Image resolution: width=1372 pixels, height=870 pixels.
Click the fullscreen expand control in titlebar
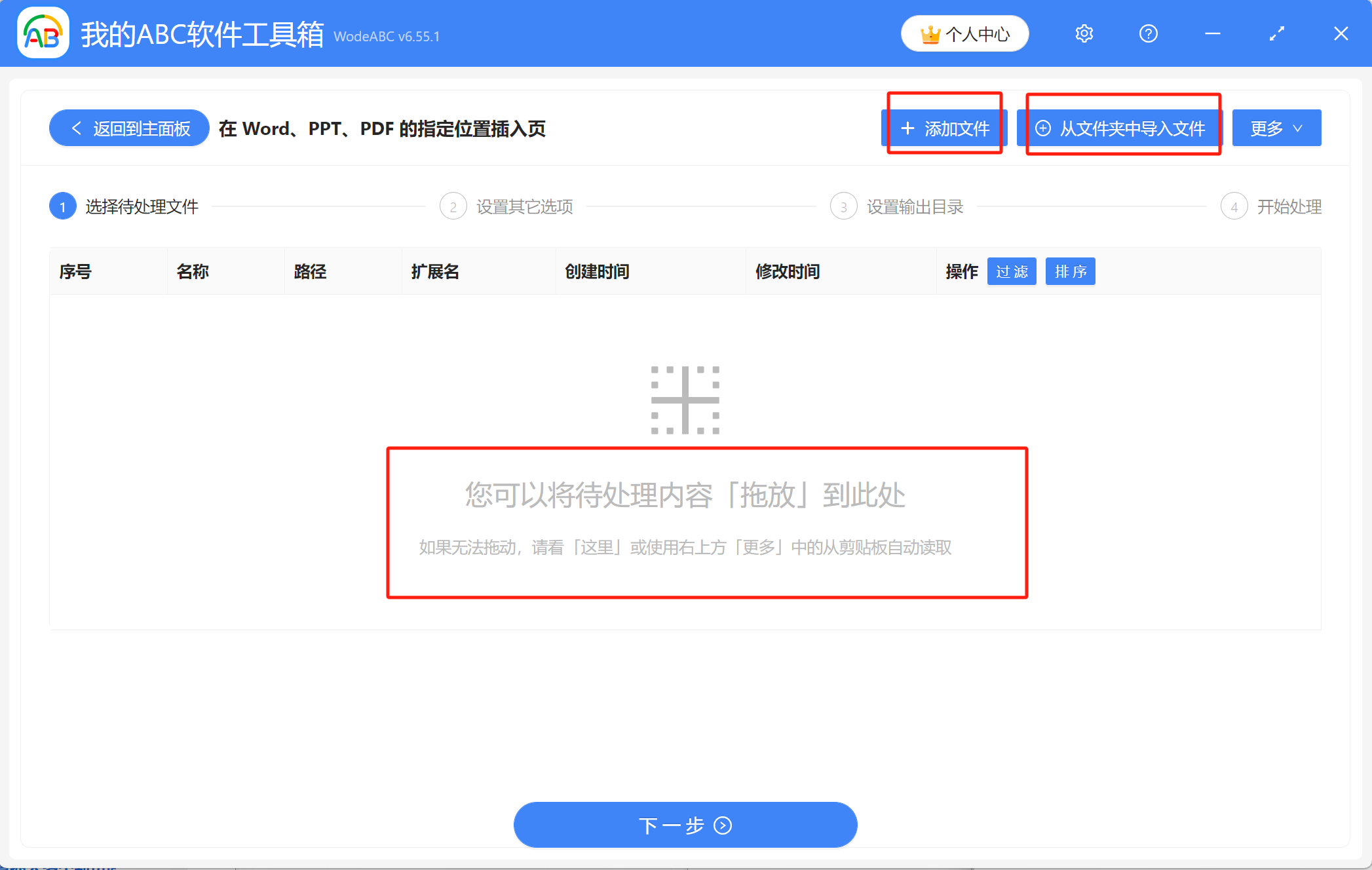pos(1276,33)
